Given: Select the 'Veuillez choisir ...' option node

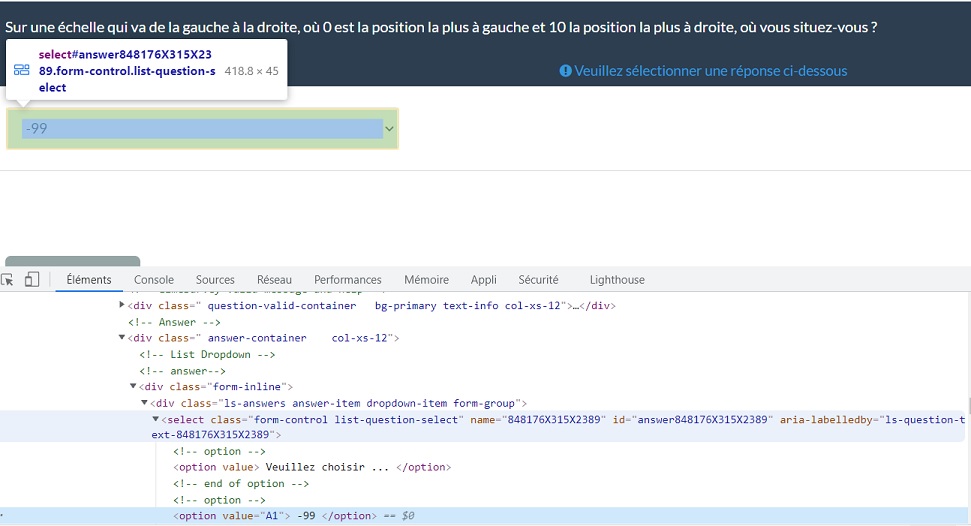Looking at the screenshot, I should (x=312, y=467).
